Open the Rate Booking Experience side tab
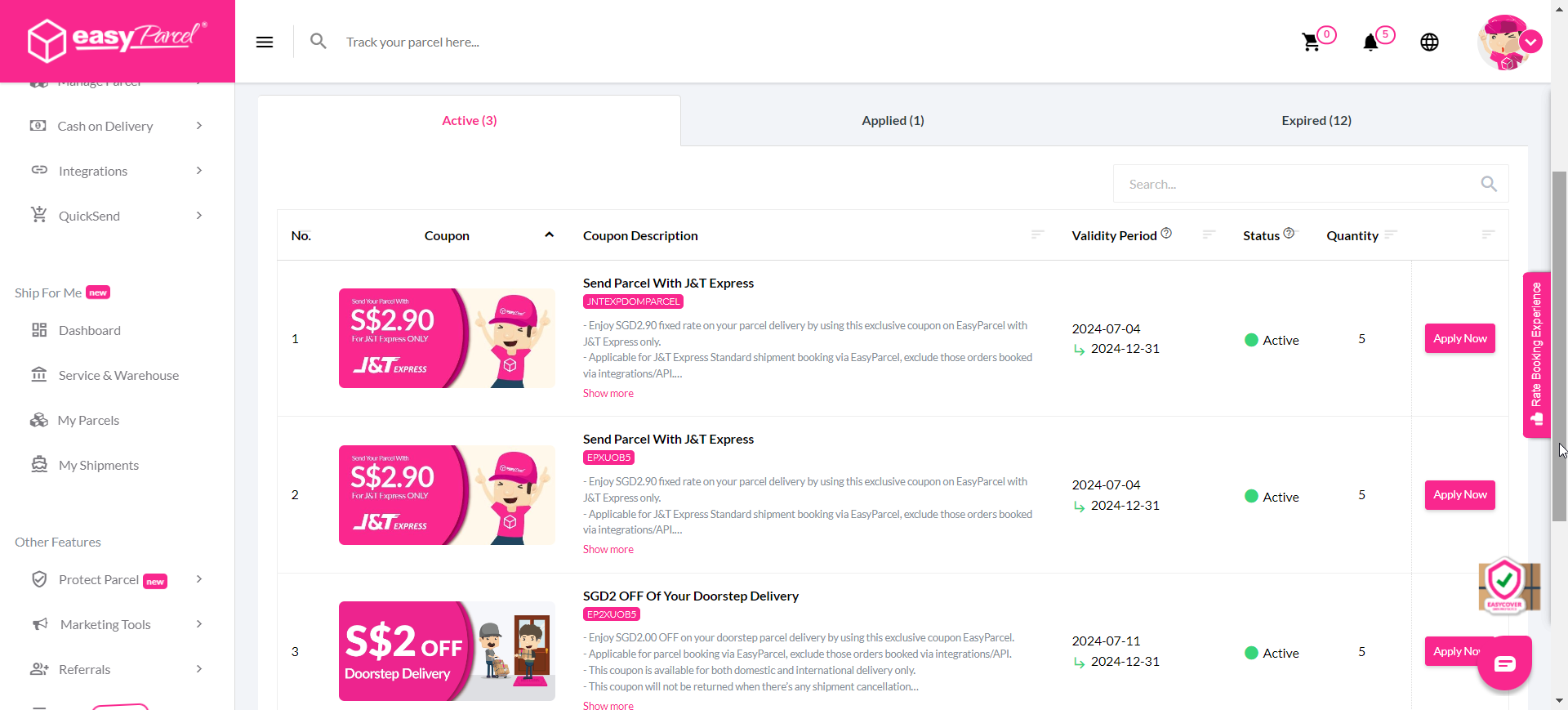This screenshot has height=710, width=1568. 1536,355
